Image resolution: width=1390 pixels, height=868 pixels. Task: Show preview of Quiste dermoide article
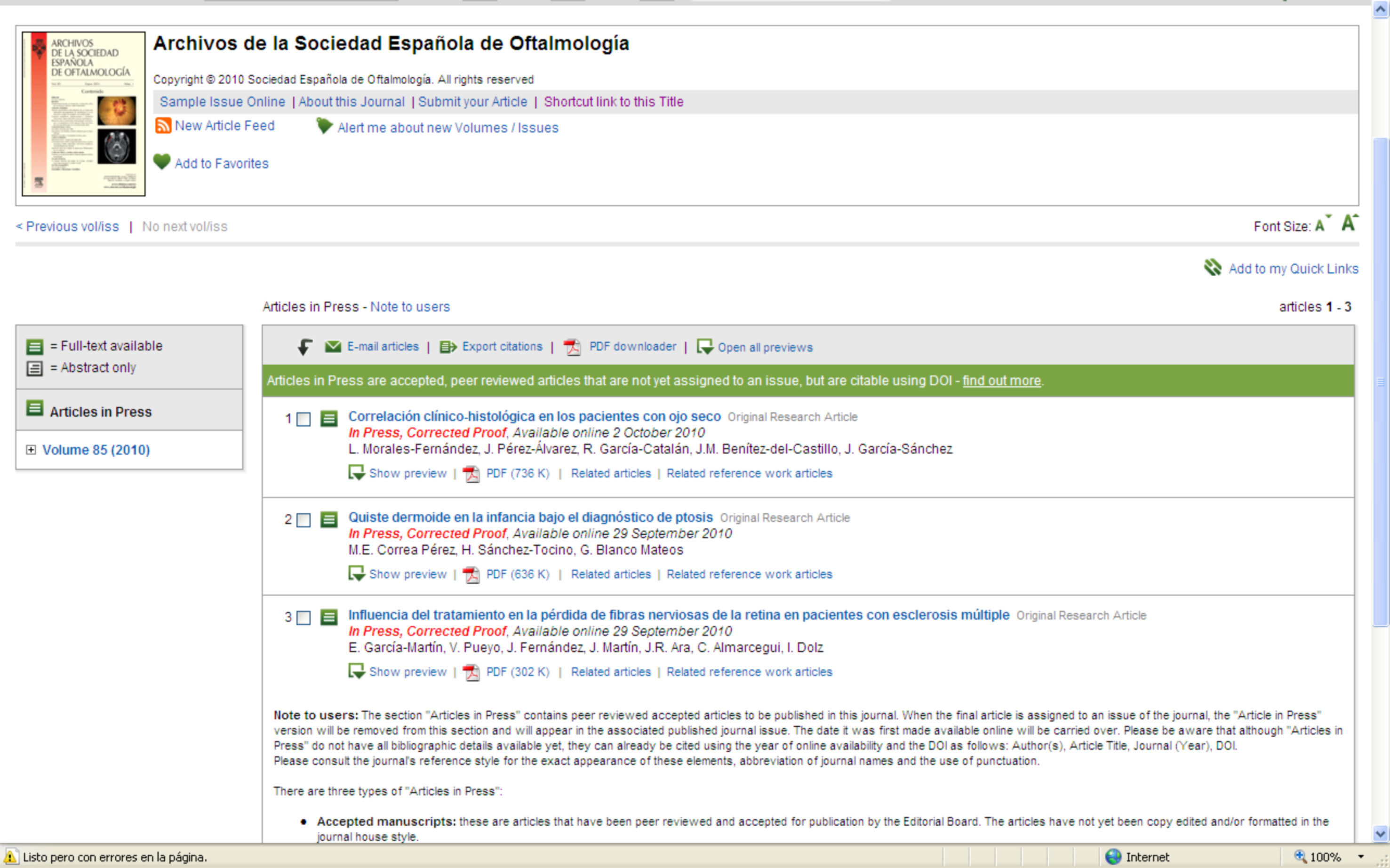pos(407,574)
